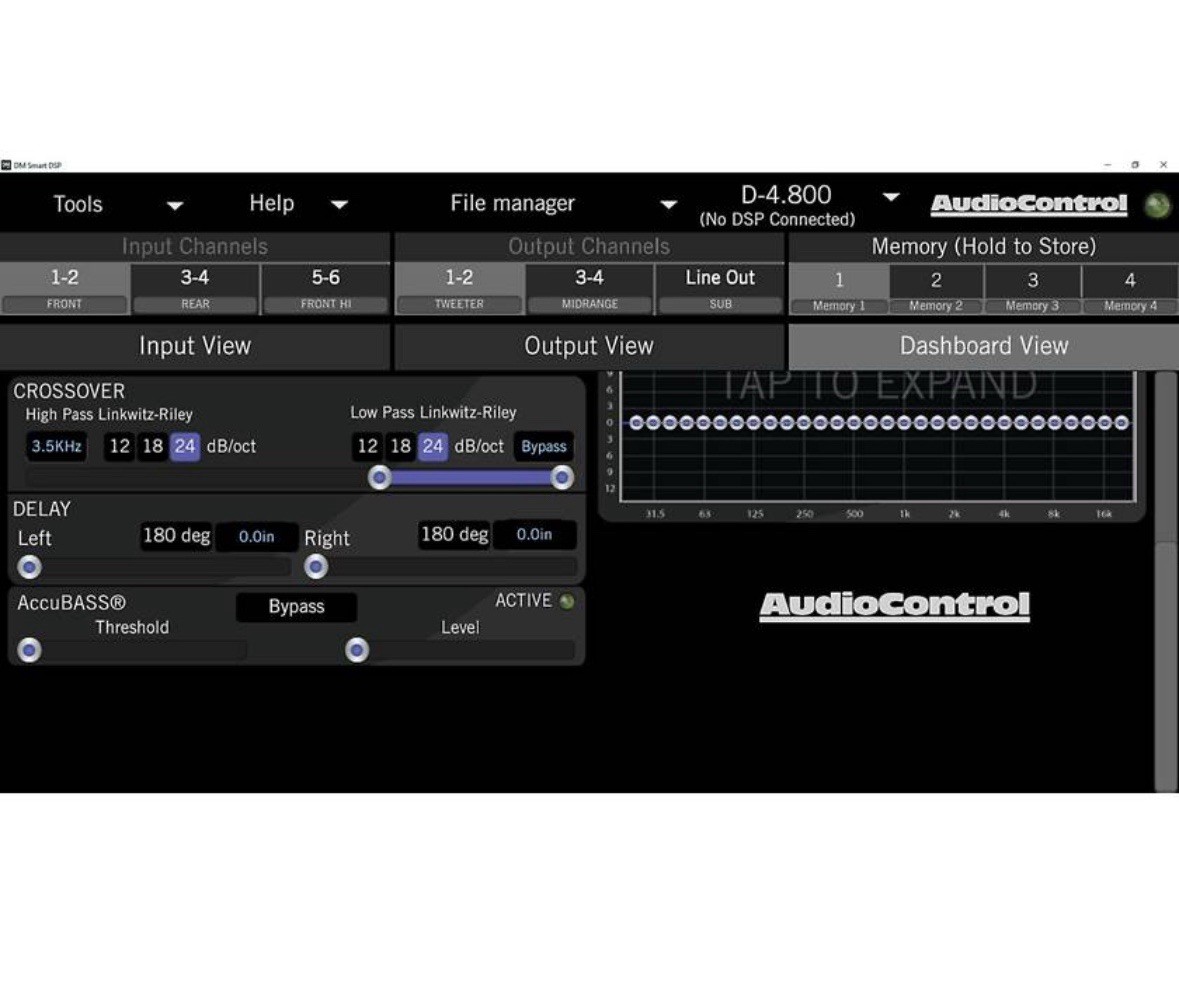This screenshot has width=1179, height=1003.
Task: Select input channel 1-2 FRONT
Action: click(x=65, y=289)
